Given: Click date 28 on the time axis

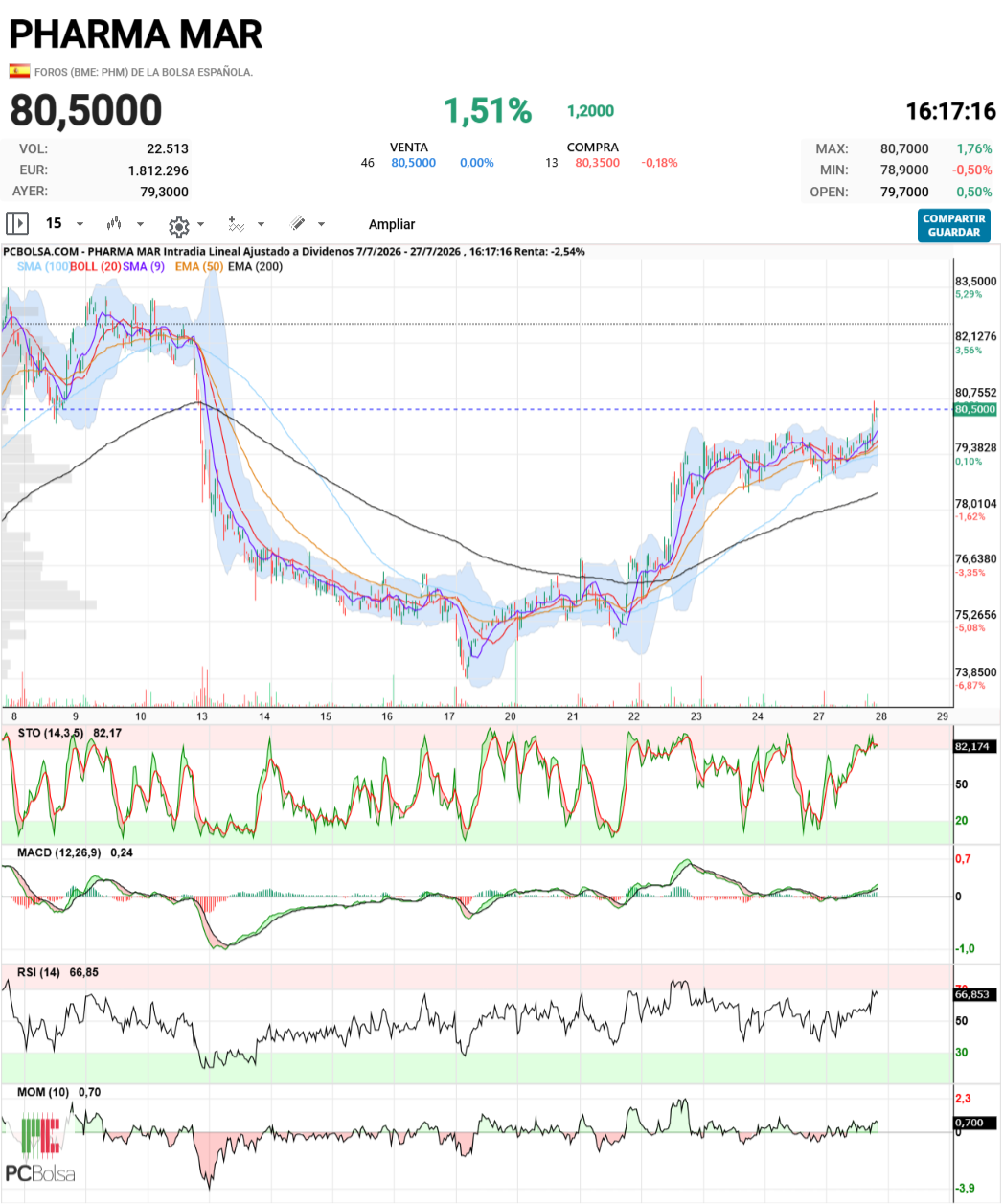Looking at the screenshot, I should pyautogui.click(x=881, y=716).
